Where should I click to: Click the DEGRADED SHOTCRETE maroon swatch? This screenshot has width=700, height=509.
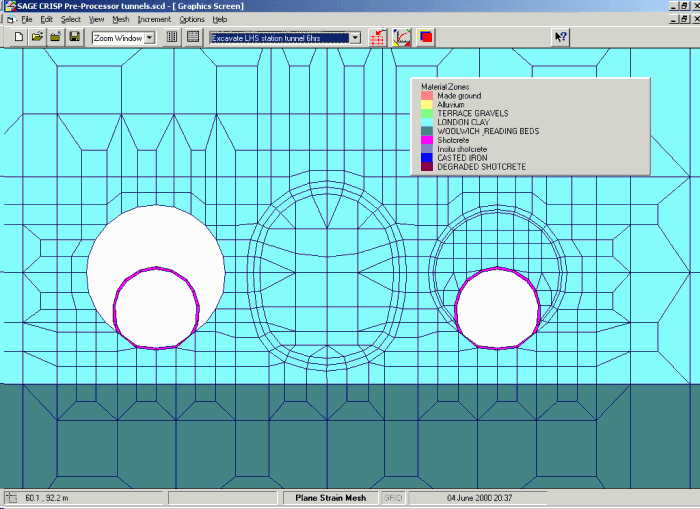427,167
